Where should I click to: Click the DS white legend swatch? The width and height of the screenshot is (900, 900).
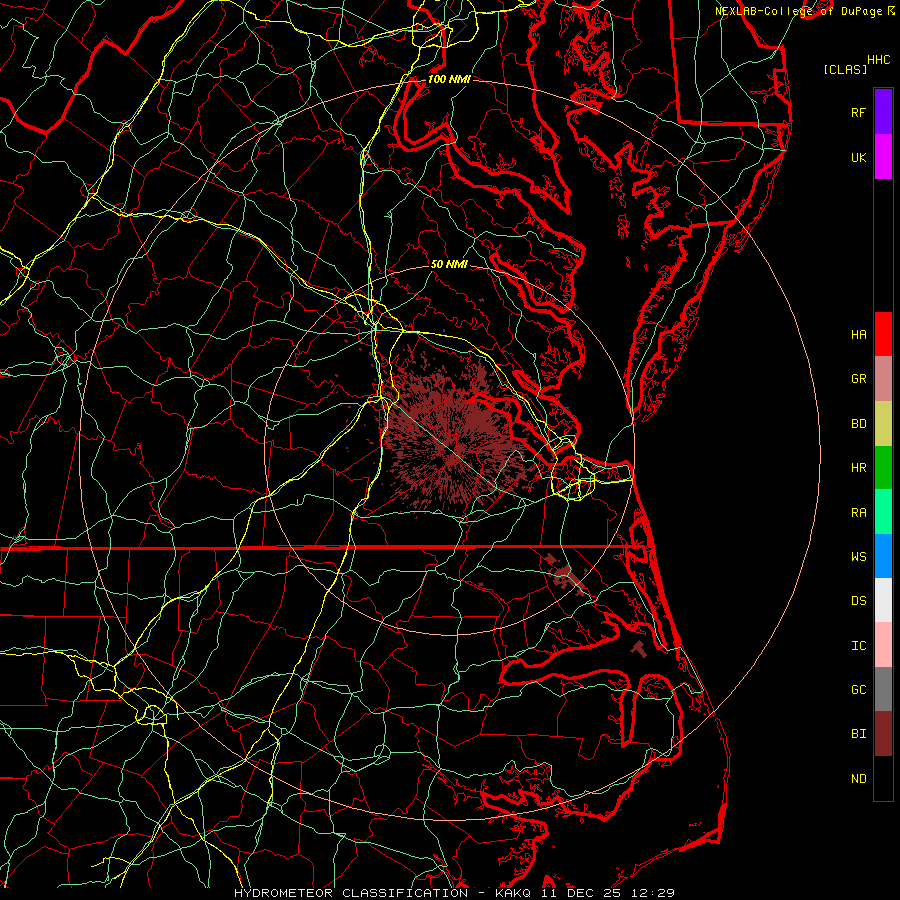pos(883,600)
